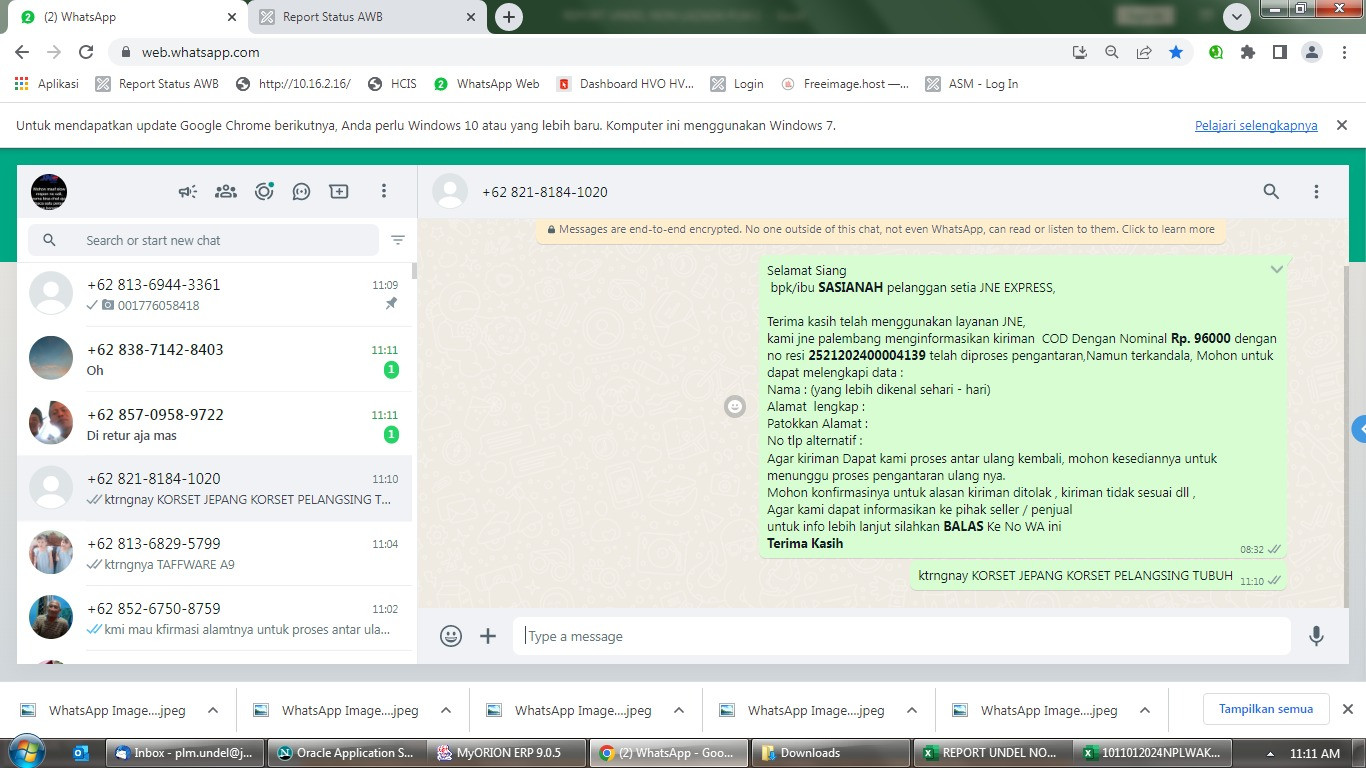Dismiss the Chrome update notice bar

coord(1342,125)
